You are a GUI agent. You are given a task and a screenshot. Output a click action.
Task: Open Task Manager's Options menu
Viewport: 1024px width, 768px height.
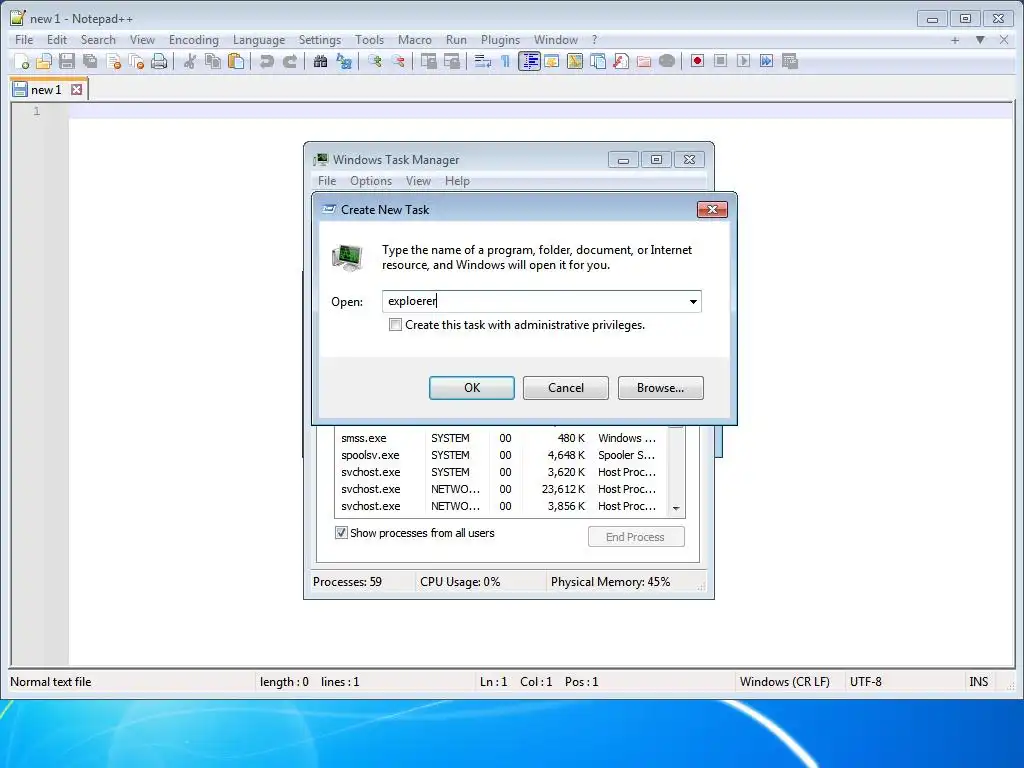tap(371, 181)
